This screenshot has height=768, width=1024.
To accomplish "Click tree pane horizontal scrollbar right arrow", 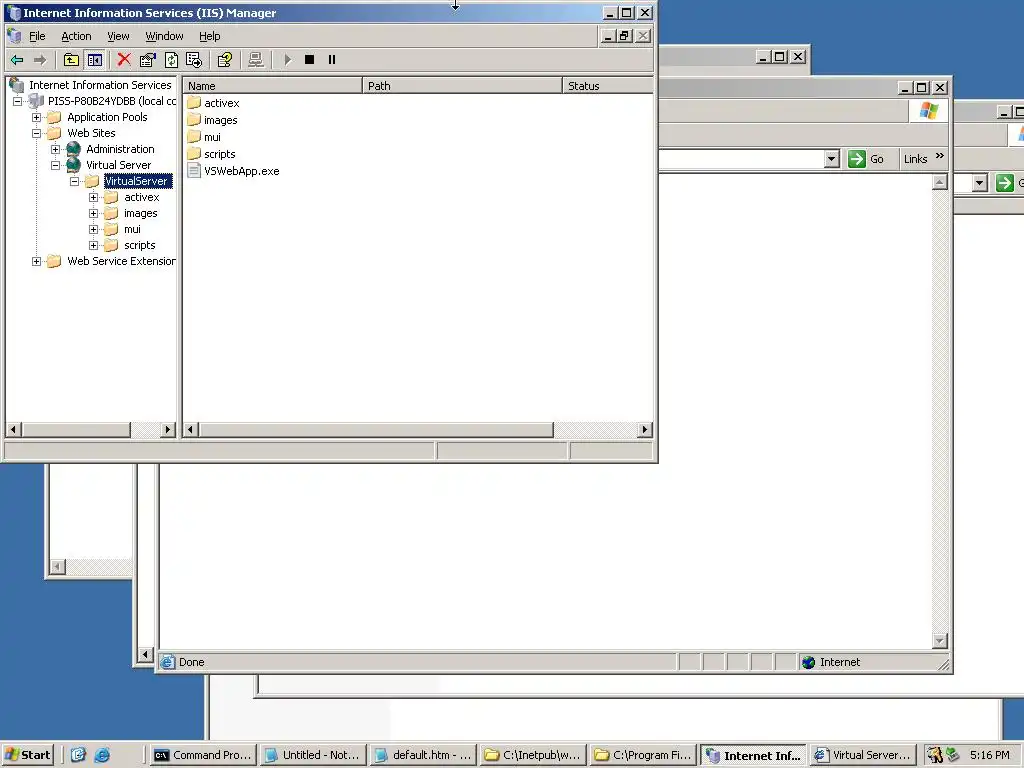I will (x=168, y=430).
